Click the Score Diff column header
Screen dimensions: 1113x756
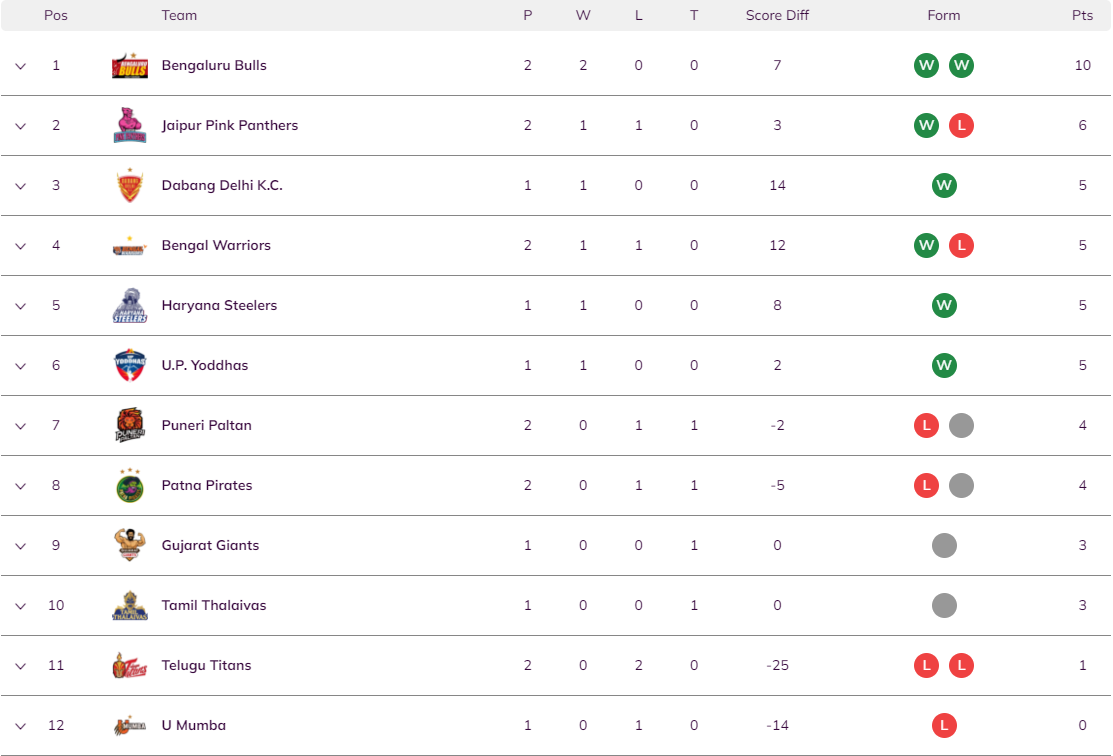click(777, 15)
